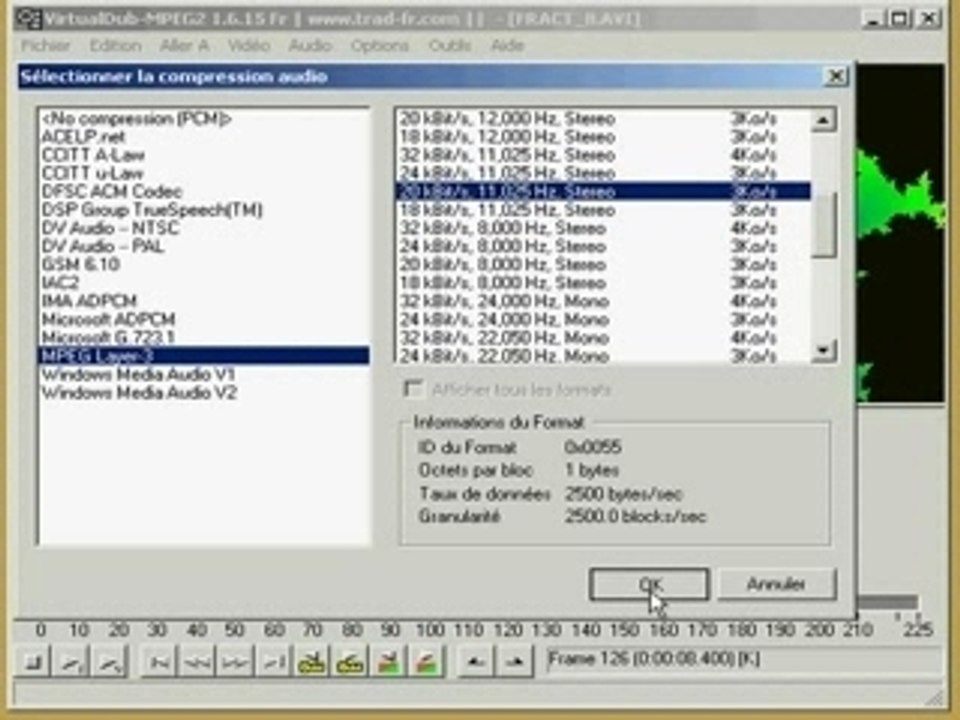960x720 pixels.
Task: Select <No compression (PCM)> codec
Action: tap(204, 119)
